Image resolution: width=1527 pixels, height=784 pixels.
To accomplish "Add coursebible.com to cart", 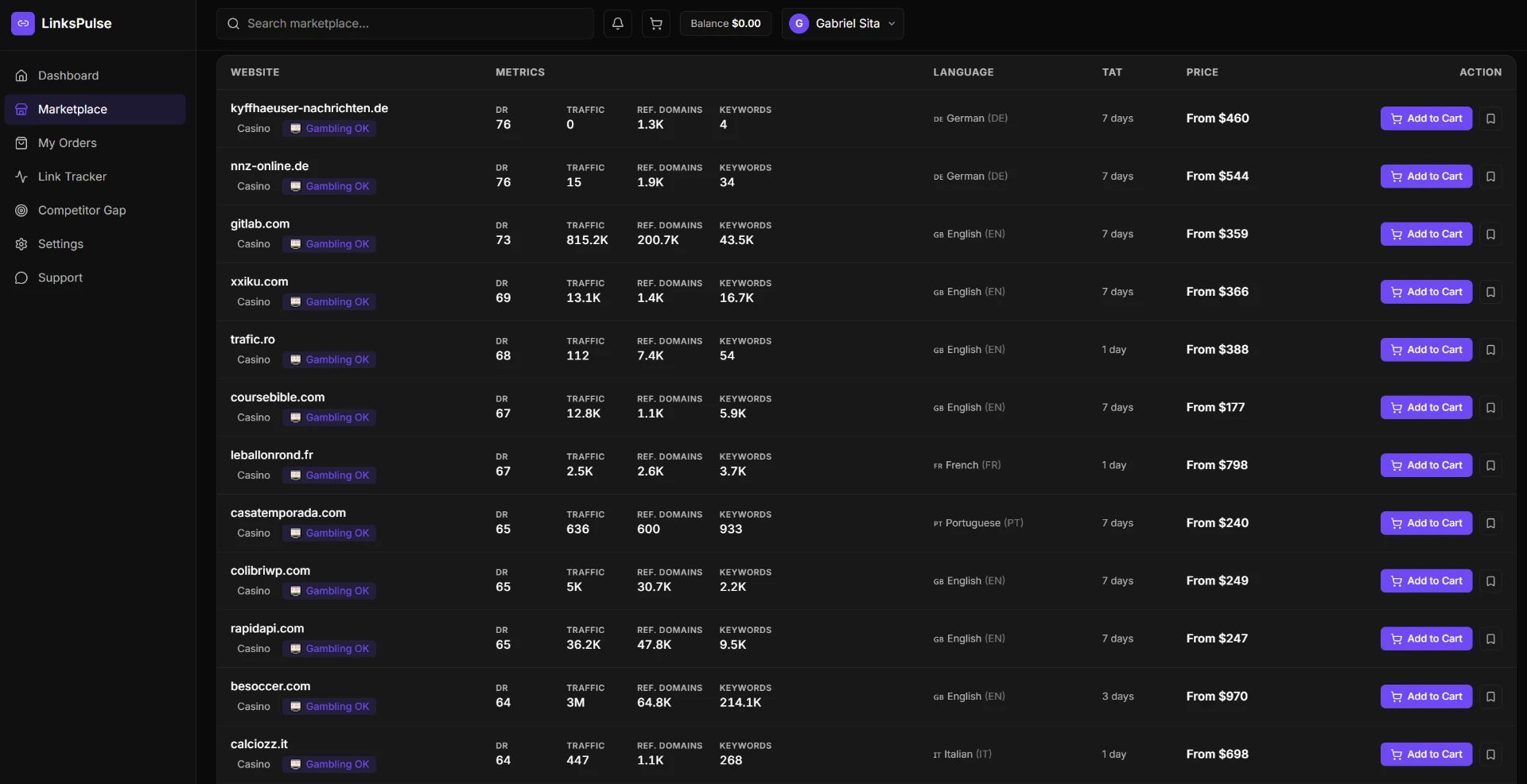I will pyautogui.click(x=1427, y=408).
